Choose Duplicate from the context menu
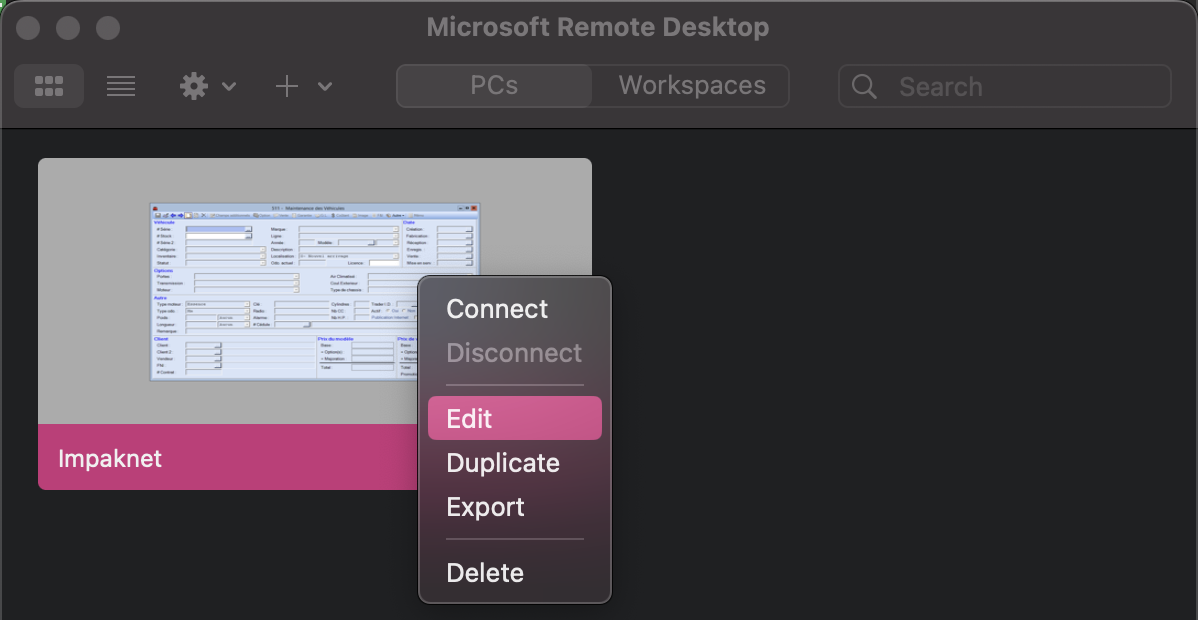This screenshot has height=620, width=1198. pos(515,463)
